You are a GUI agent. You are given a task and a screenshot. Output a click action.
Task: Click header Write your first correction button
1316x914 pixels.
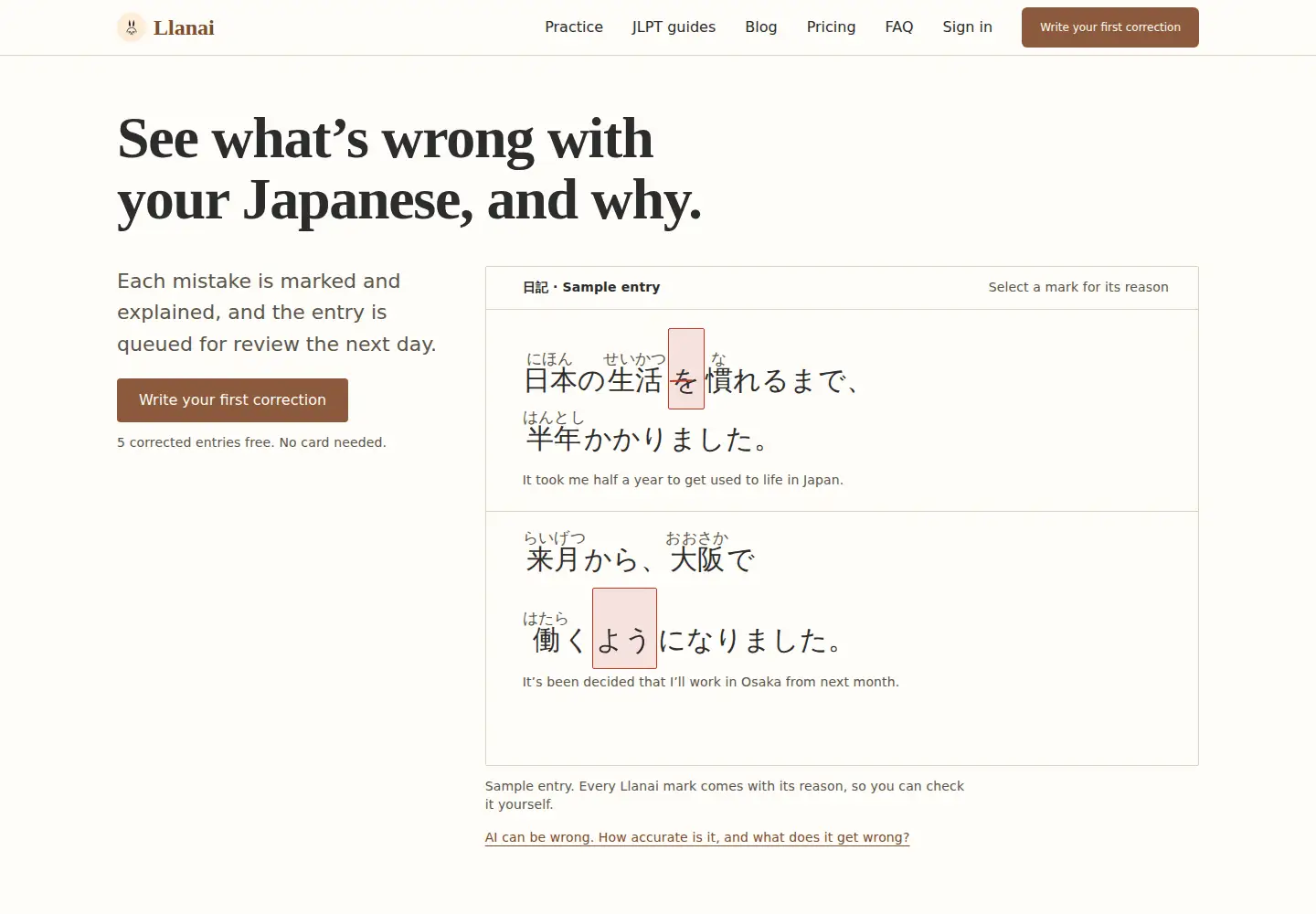pos(1110,27)
